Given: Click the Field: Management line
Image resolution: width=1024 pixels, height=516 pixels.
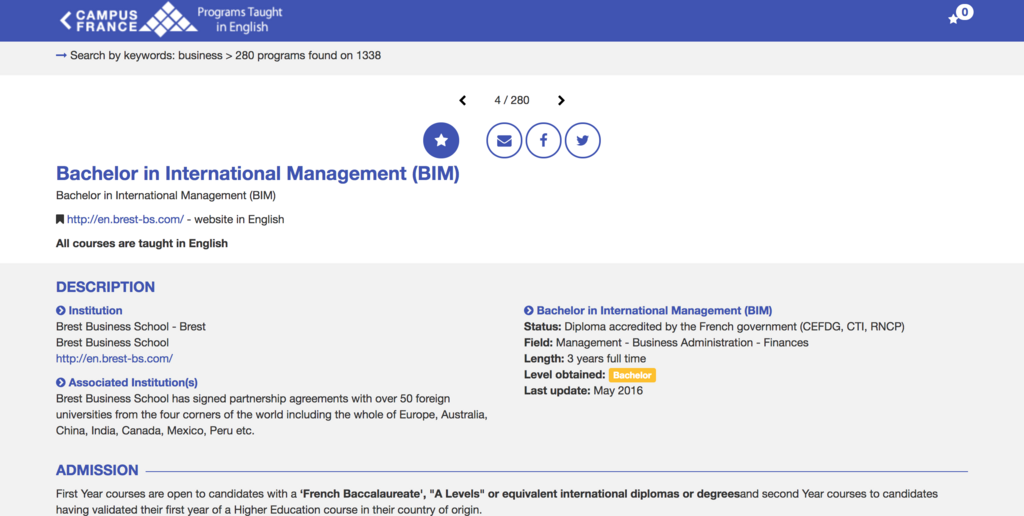Looking at the screenshot, I should [666, 342].
